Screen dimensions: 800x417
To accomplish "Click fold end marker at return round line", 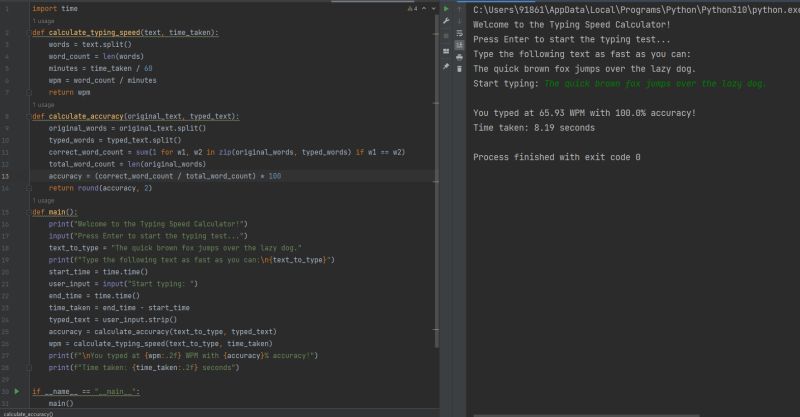I will tap(29, 188).
